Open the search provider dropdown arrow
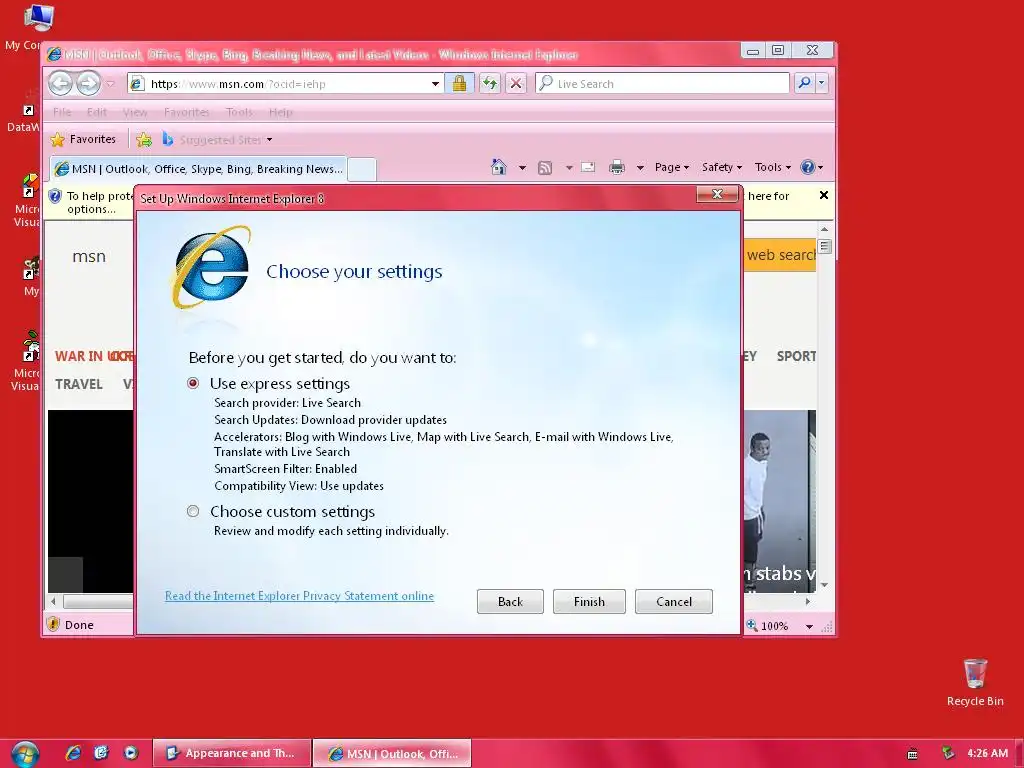 click(x=822, y=82)
